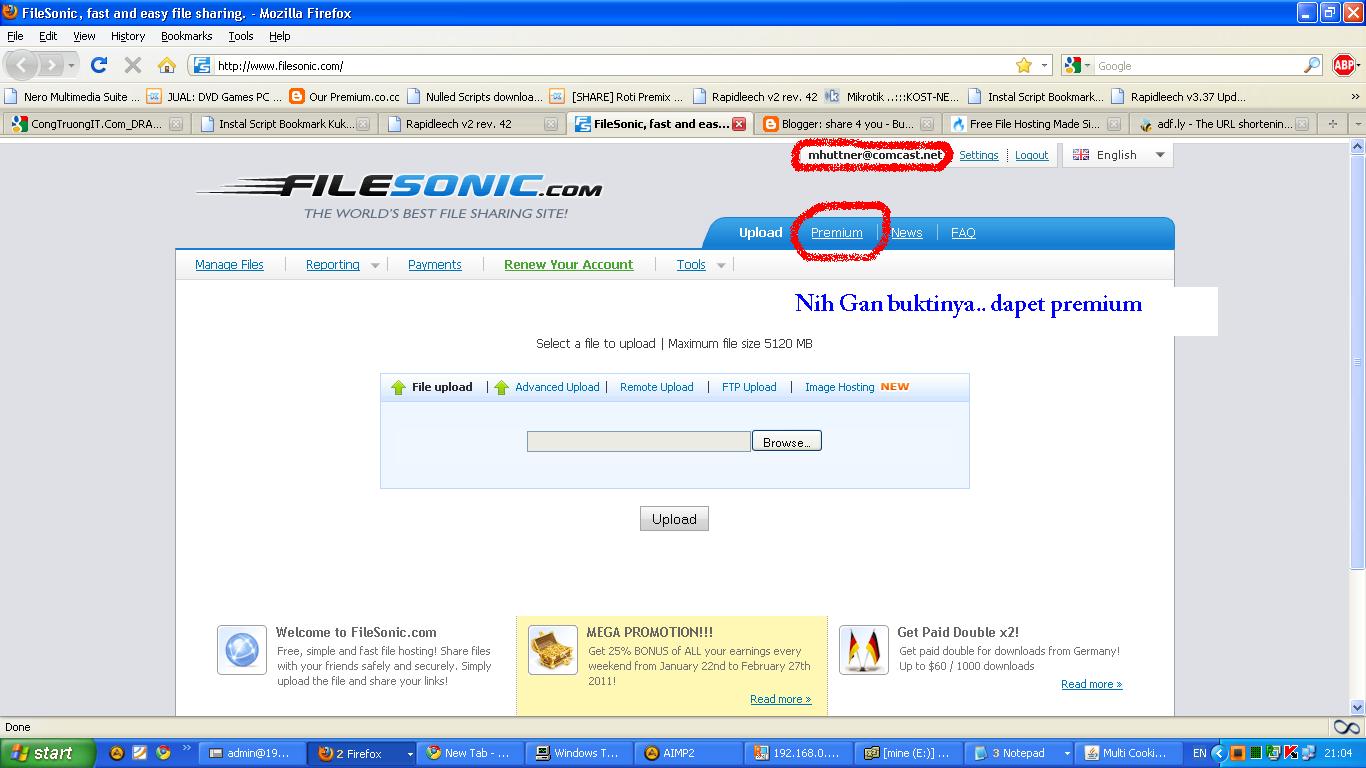Switch to Blogger: share 4 you tab

(847, 124)
